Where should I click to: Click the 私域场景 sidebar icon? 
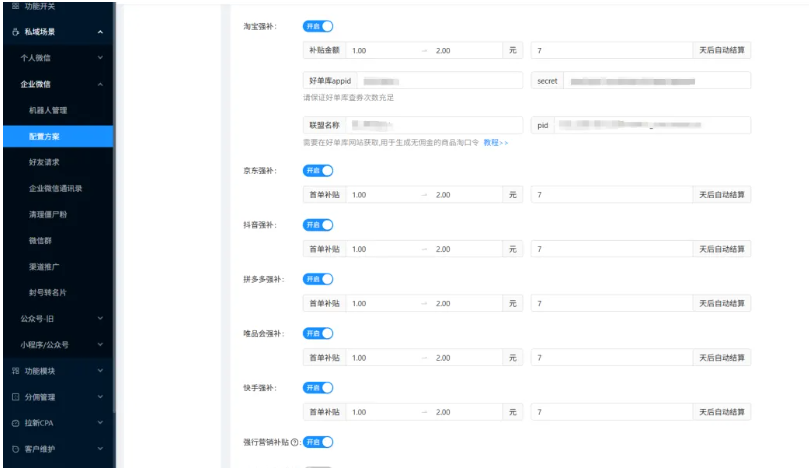pyautogui.click(x=15, y=32)
